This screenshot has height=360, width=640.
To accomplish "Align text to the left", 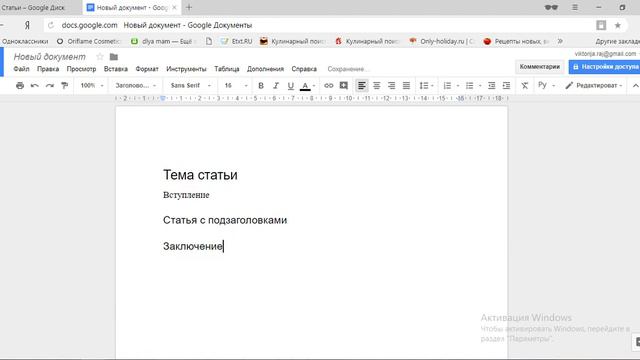I will tap(362, 86).
